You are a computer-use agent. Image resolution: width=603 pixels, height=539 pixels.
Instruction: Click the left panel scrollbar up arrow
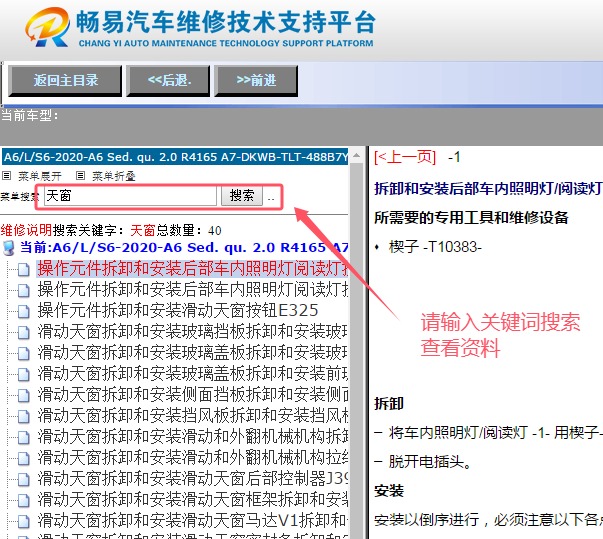[x=357, y=156]
